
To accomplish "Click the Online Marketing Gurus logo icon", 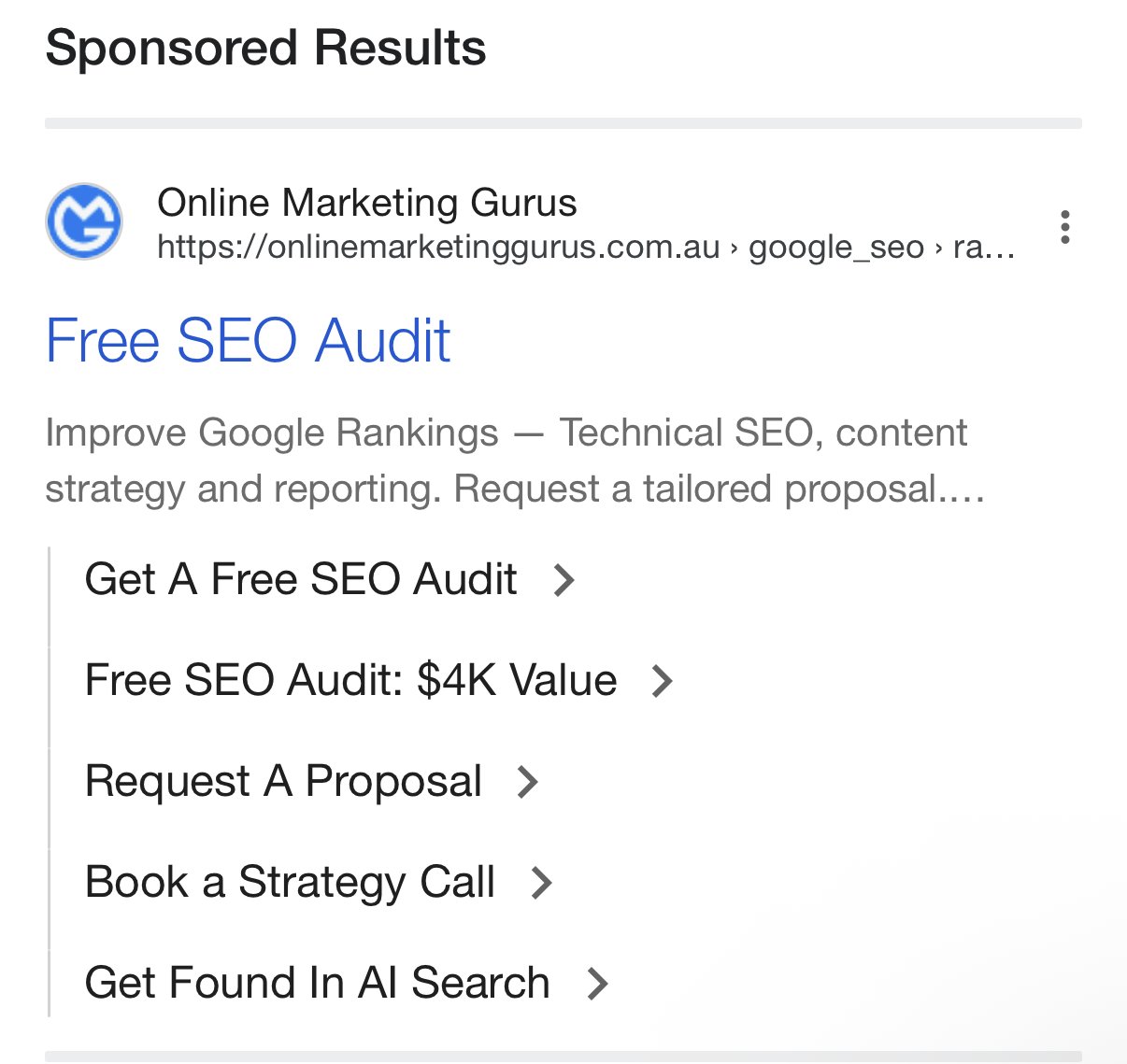I will (84, 221).
